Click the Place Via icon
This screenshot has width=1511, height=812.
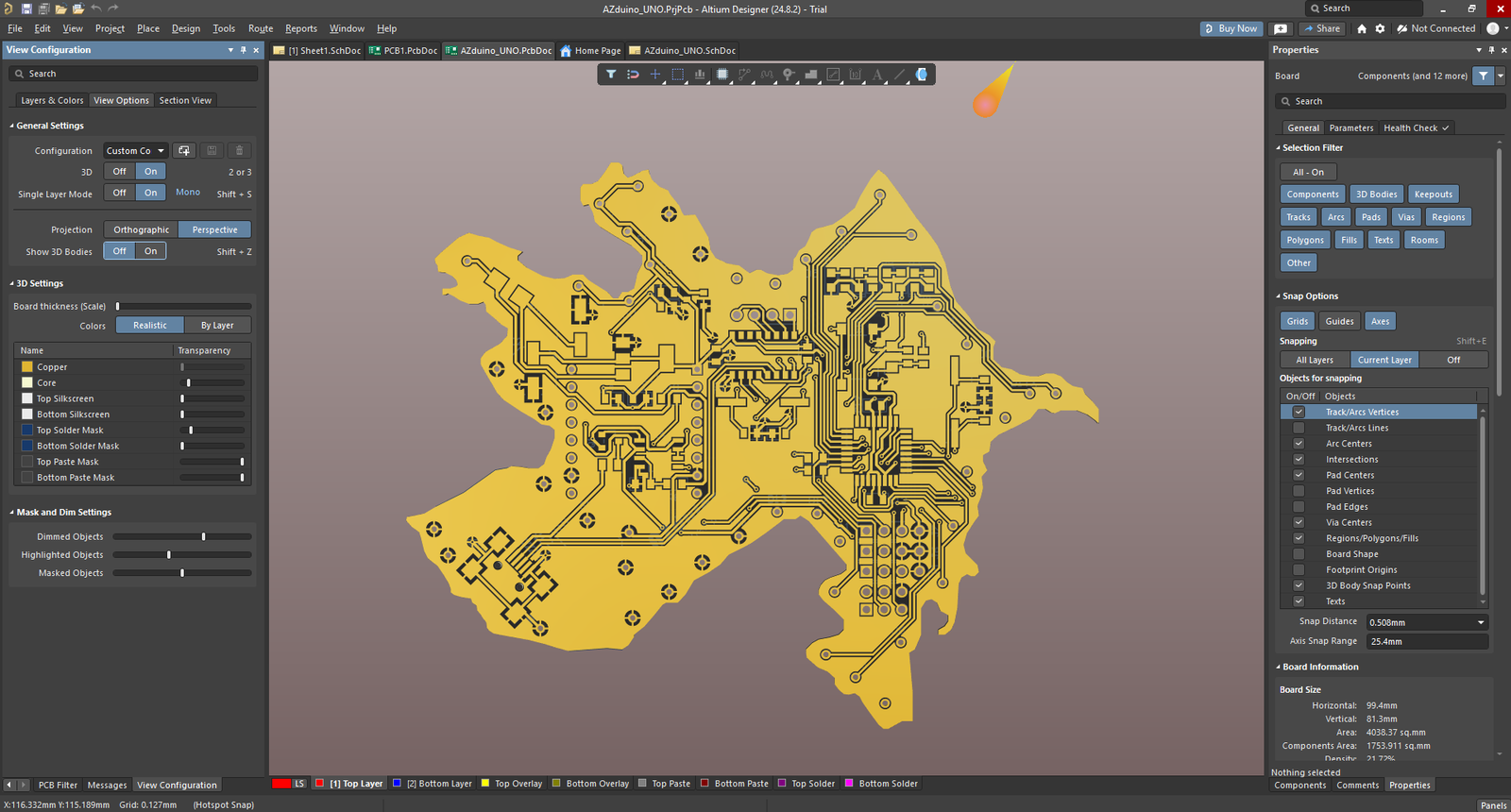tap(789, 75)
